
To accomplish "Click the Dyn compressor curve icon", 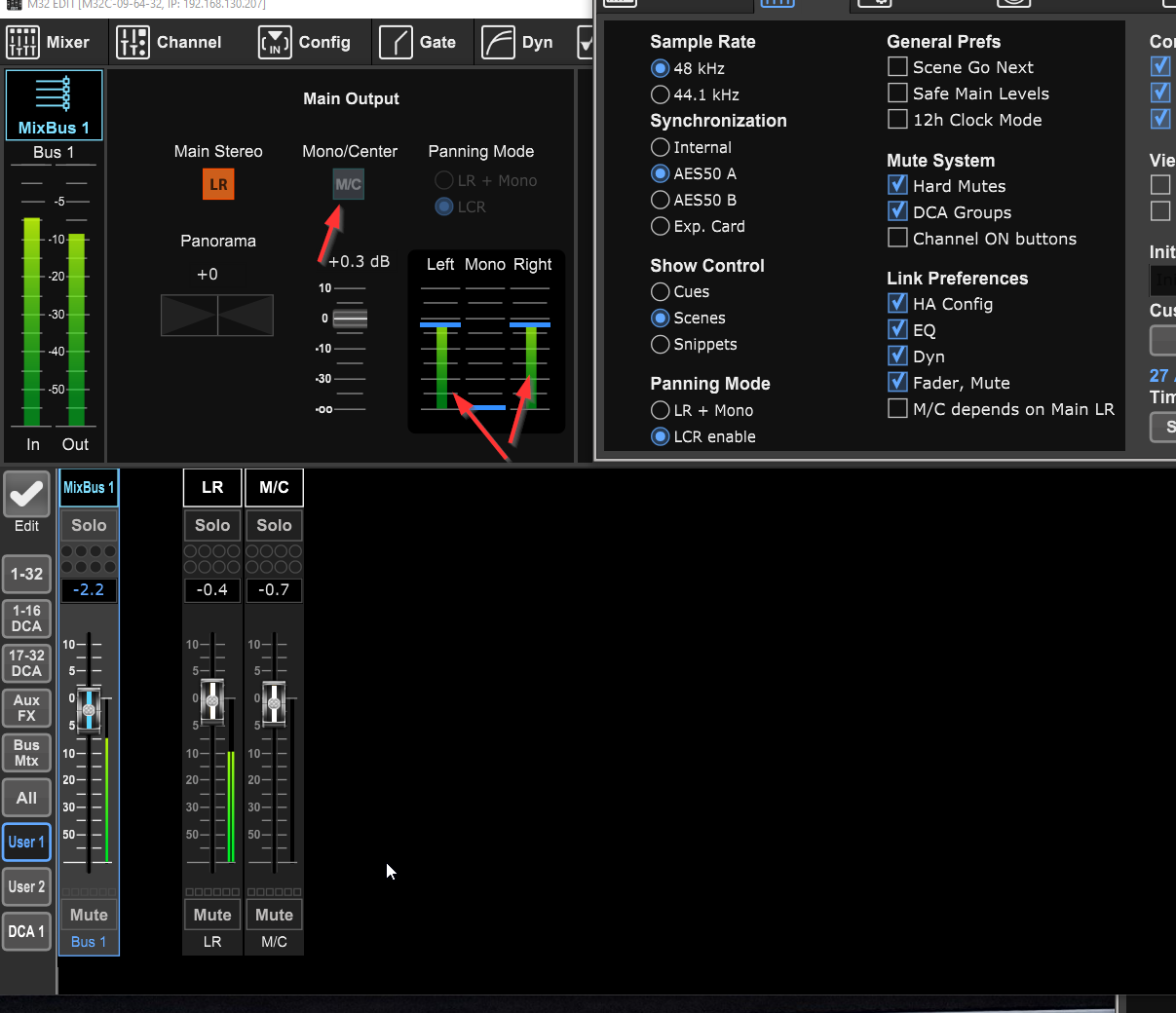I will pos(498,43).
